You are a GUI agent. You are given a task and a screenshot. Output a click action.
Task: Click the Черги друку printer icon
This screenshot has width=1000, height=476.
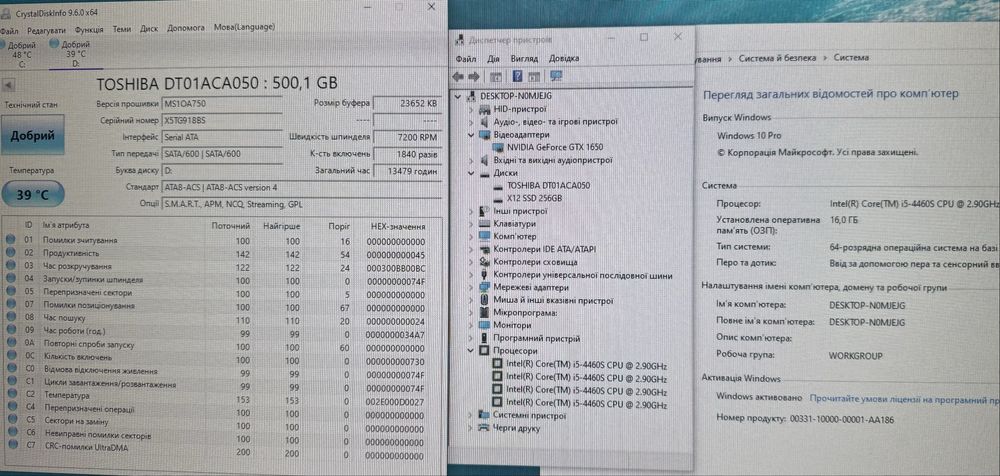pyautogui.click(x=486, y=428)
